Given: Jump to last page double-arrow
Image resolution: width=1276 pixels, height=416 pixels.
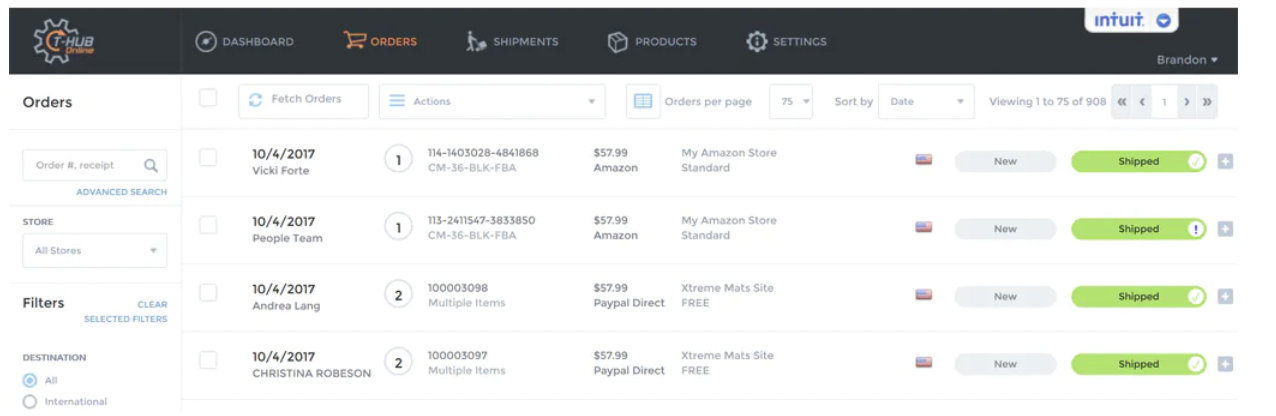Looking at the screenshot, I should (x=1207, y=102).
